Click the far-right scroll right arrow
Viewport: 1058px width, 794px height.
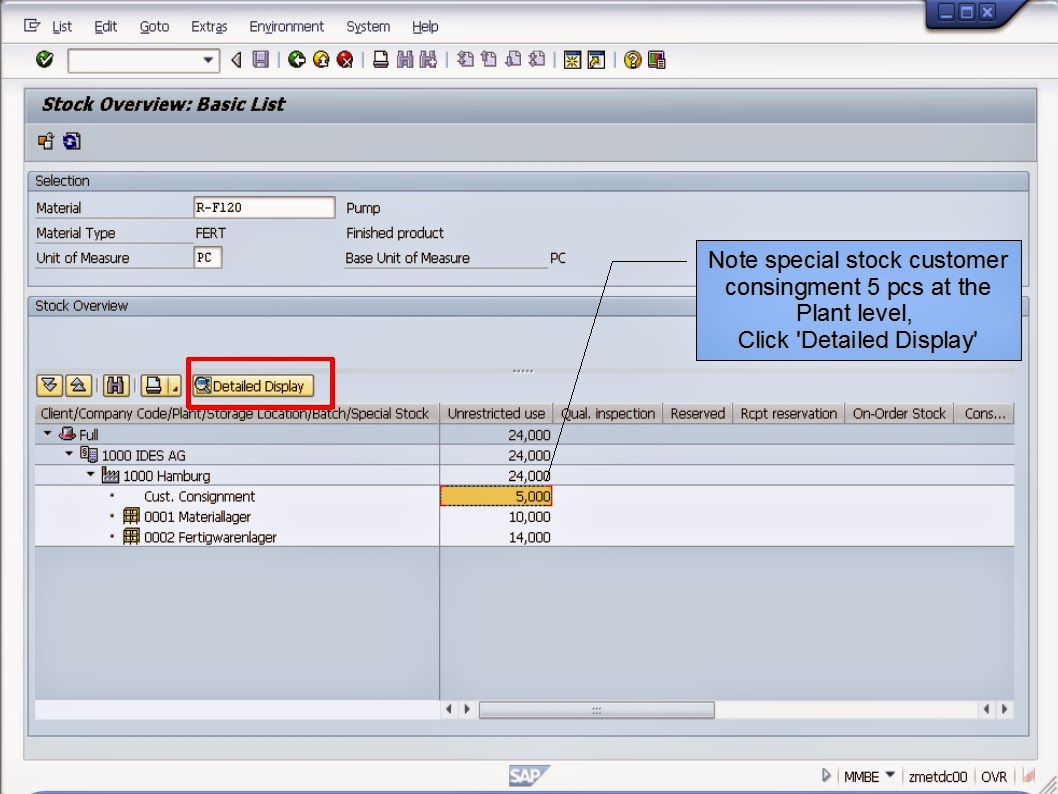tap(1005, 709)
